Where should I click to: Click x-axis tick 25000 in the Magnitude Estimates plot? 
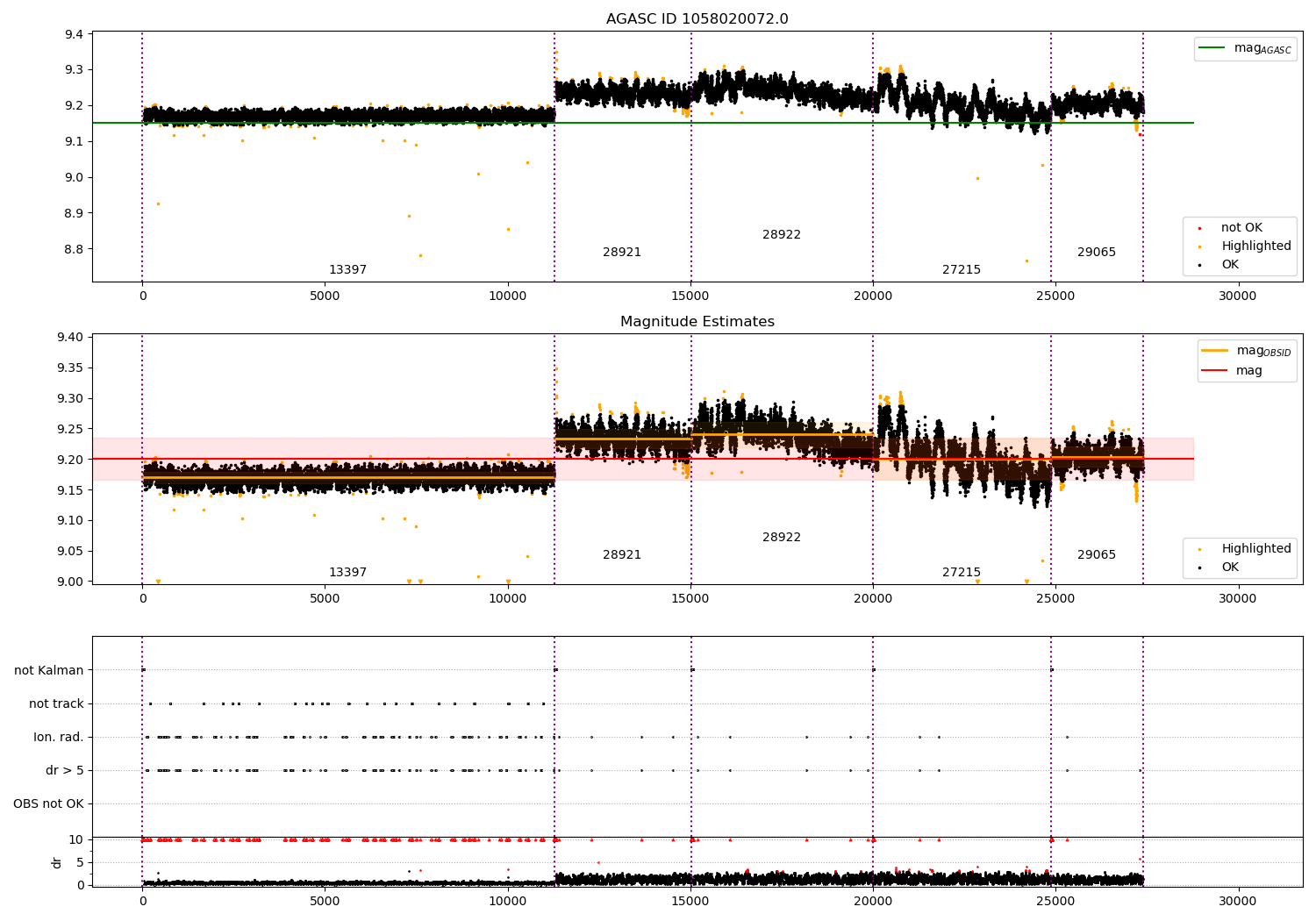tap(1055, 599)
